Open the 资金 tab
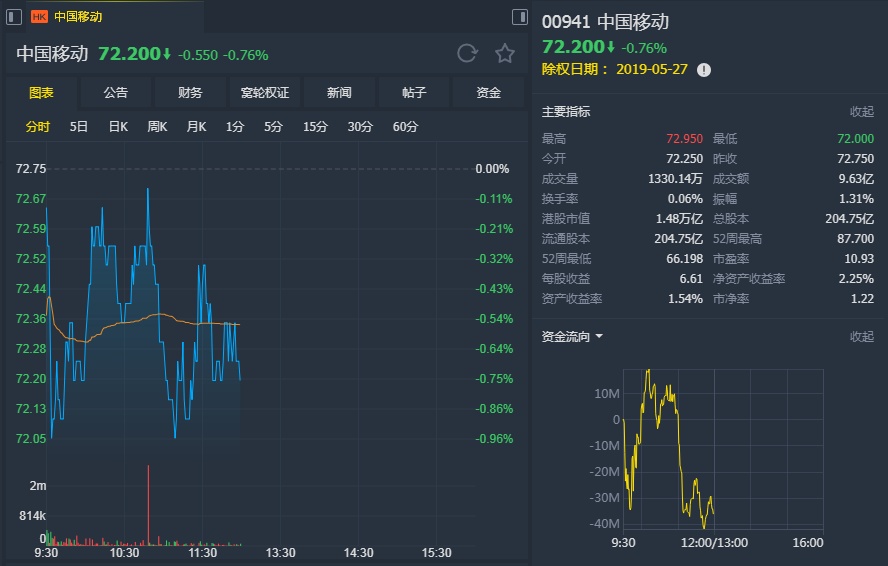The image size is (888, 566). tap(488, 93)
